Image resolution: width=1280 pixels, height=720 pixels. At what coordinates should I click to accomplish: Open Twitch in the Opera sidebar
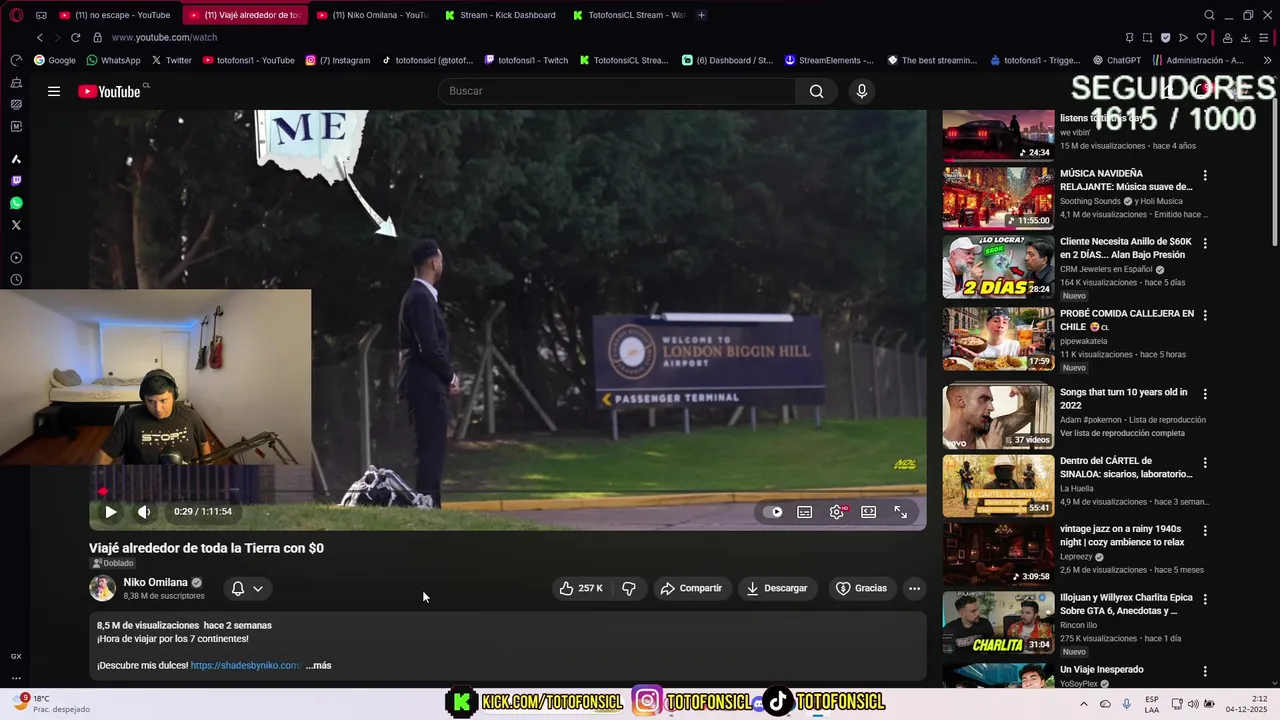click(16, 181)
